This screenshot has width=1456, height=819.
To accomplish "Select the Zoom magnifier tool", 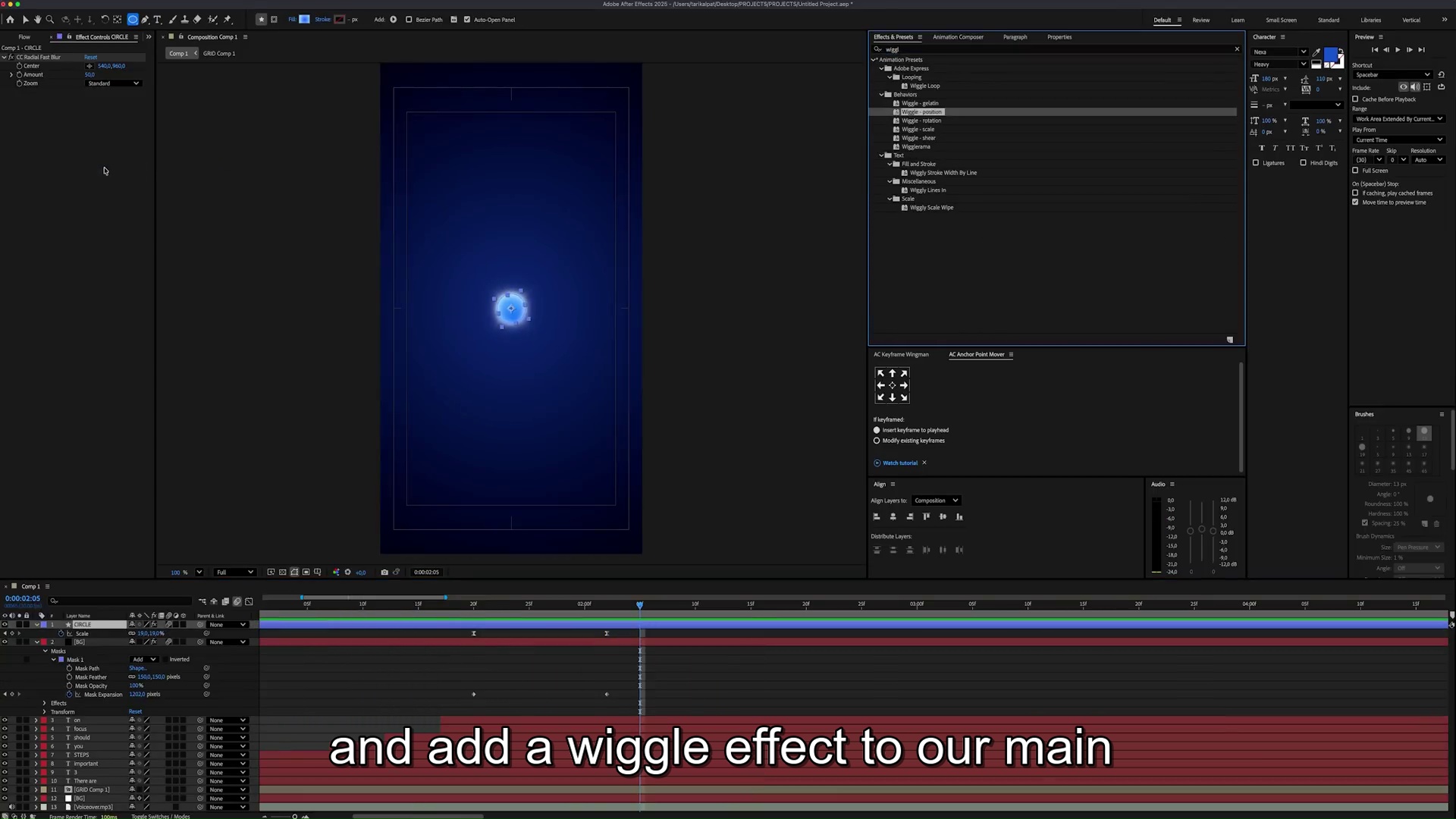I will [50, 20].
